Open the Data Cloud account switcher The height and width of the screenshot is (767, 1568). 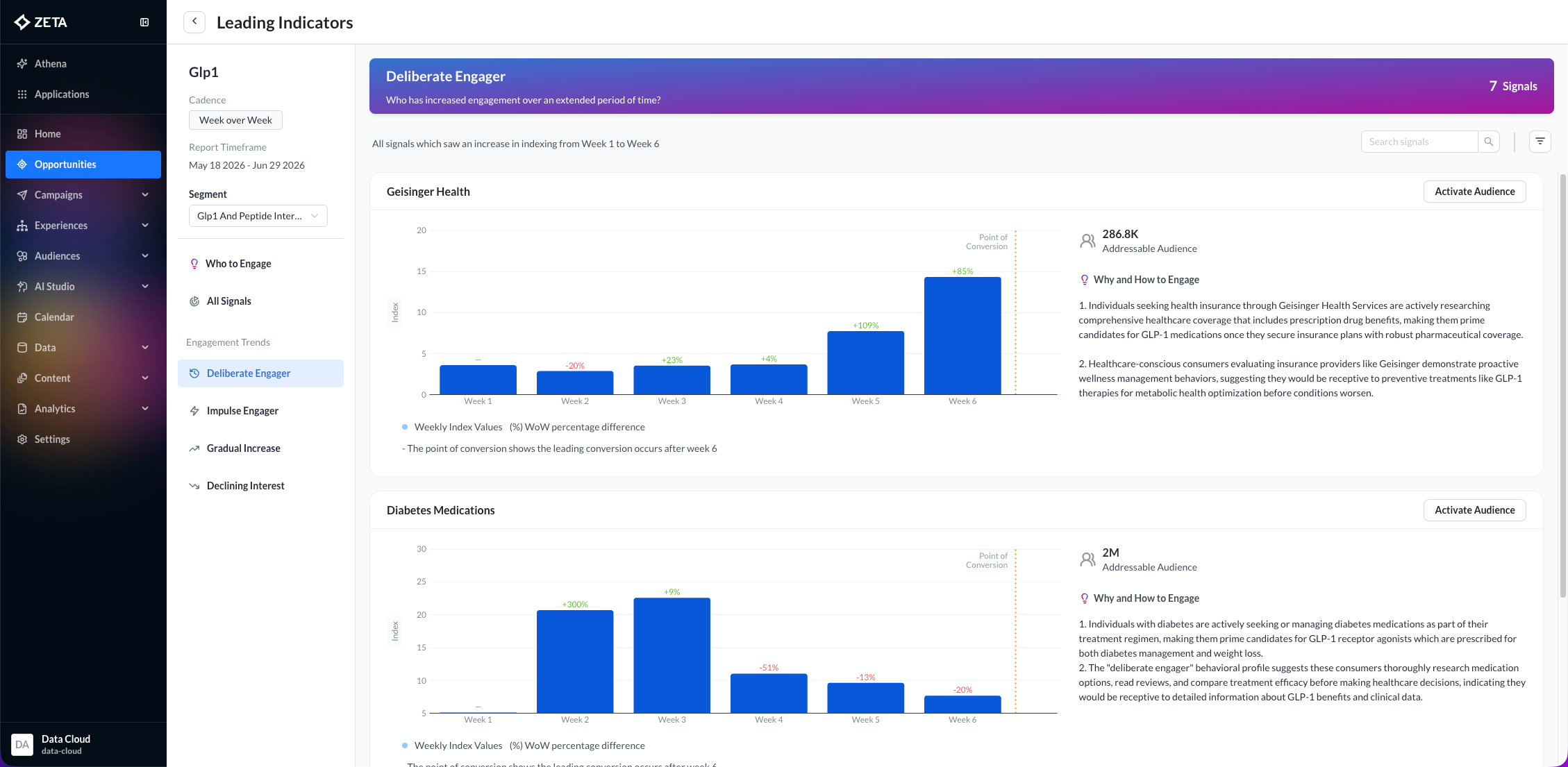pos(83,744)
